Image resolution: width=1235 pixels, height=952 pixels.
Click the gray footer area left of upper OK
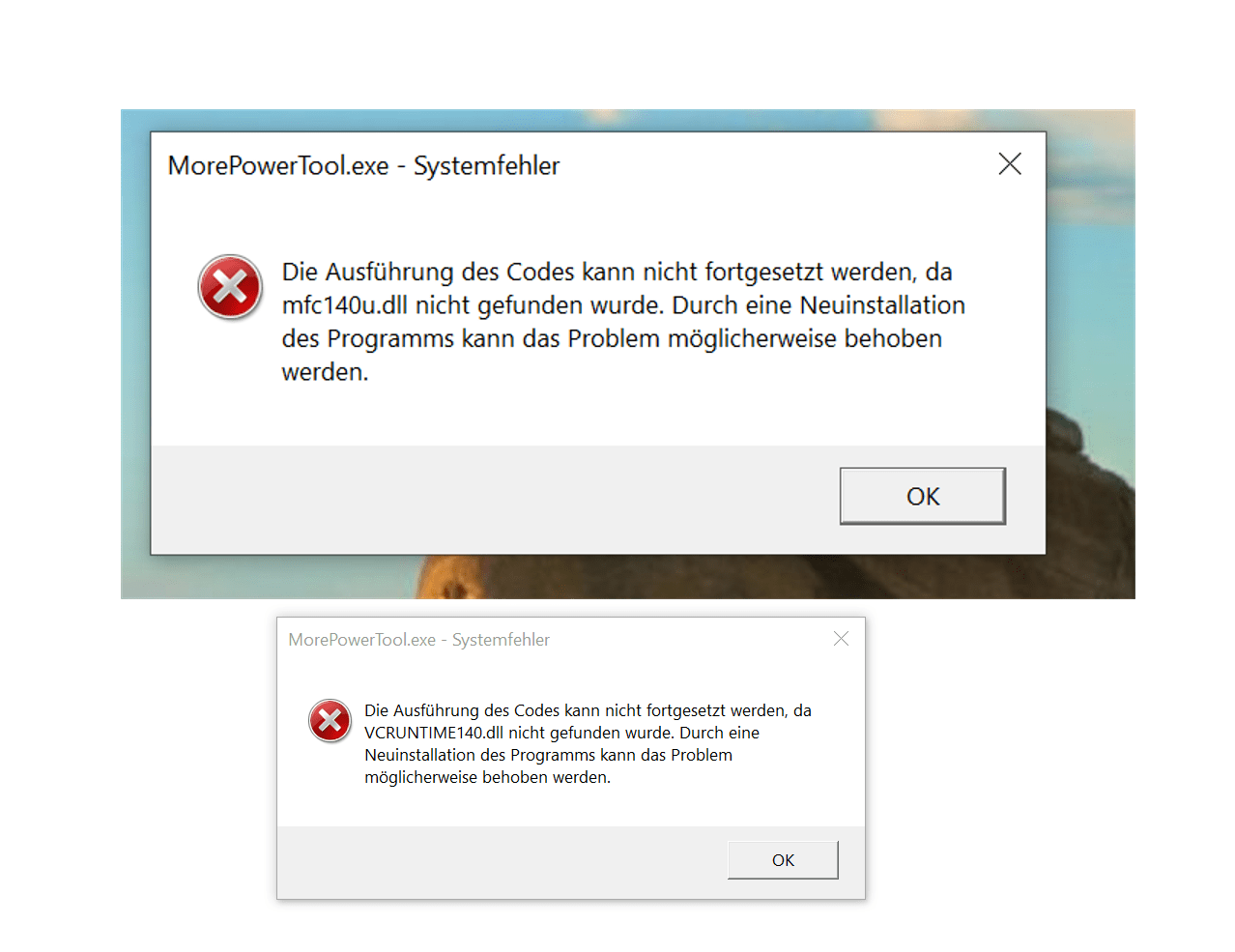point(493,499)
